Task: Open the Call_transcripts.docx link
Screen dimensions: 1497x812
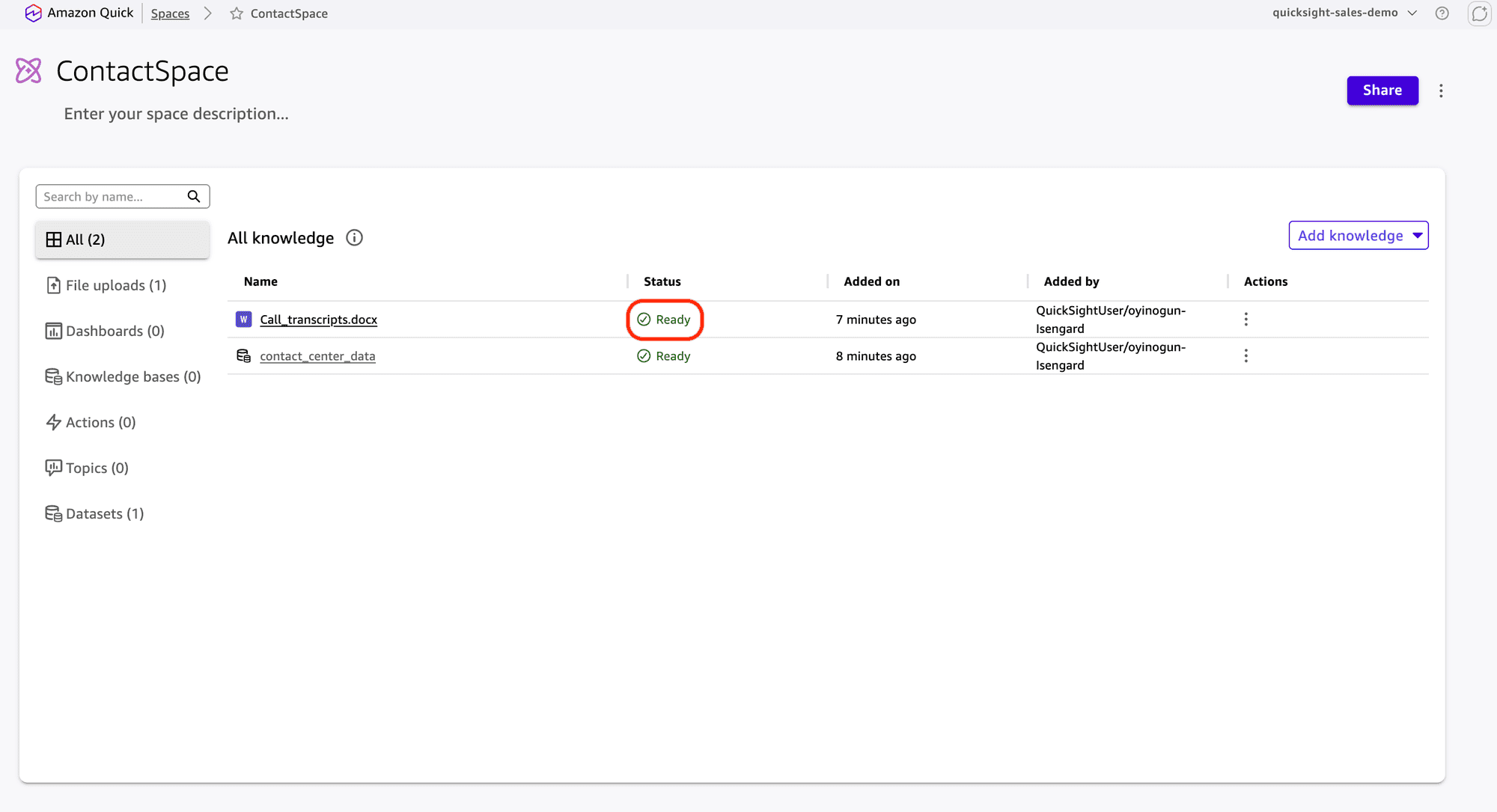Action: [x=318, y=320]
